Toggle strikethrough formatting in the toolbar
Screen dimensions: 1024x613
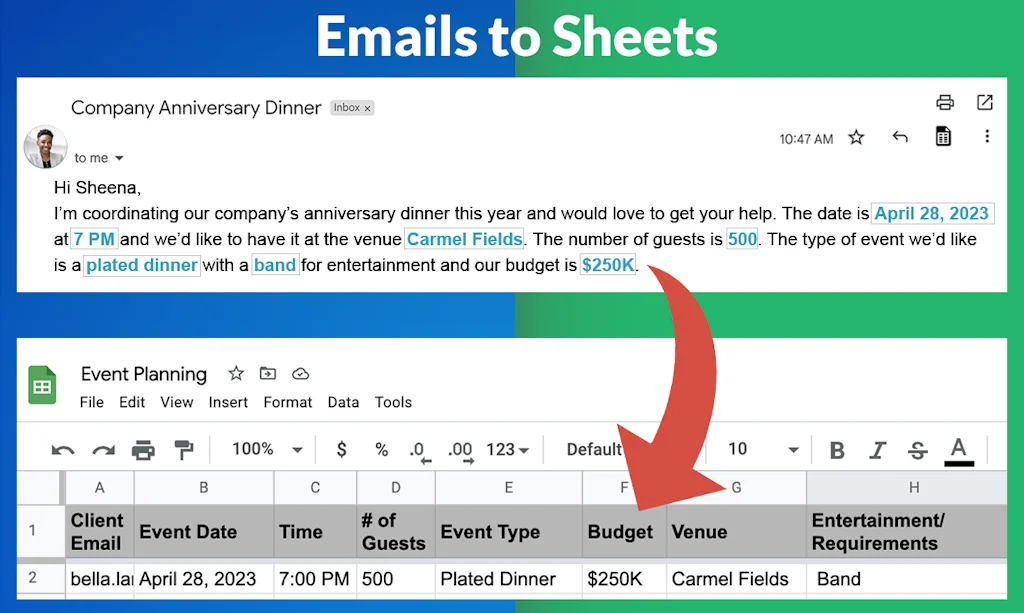coord(917,450)
